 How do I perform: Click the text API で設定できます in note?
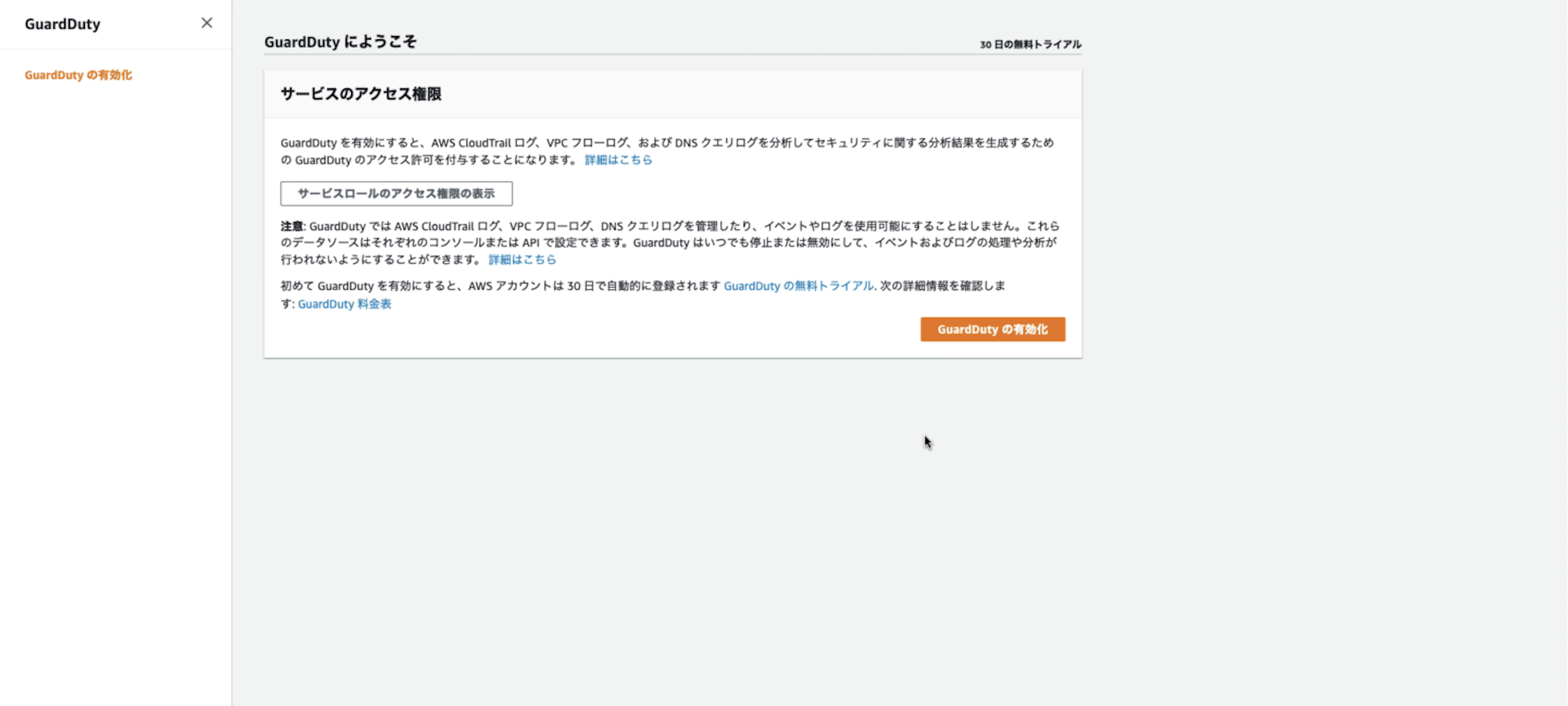coord(573,243)
